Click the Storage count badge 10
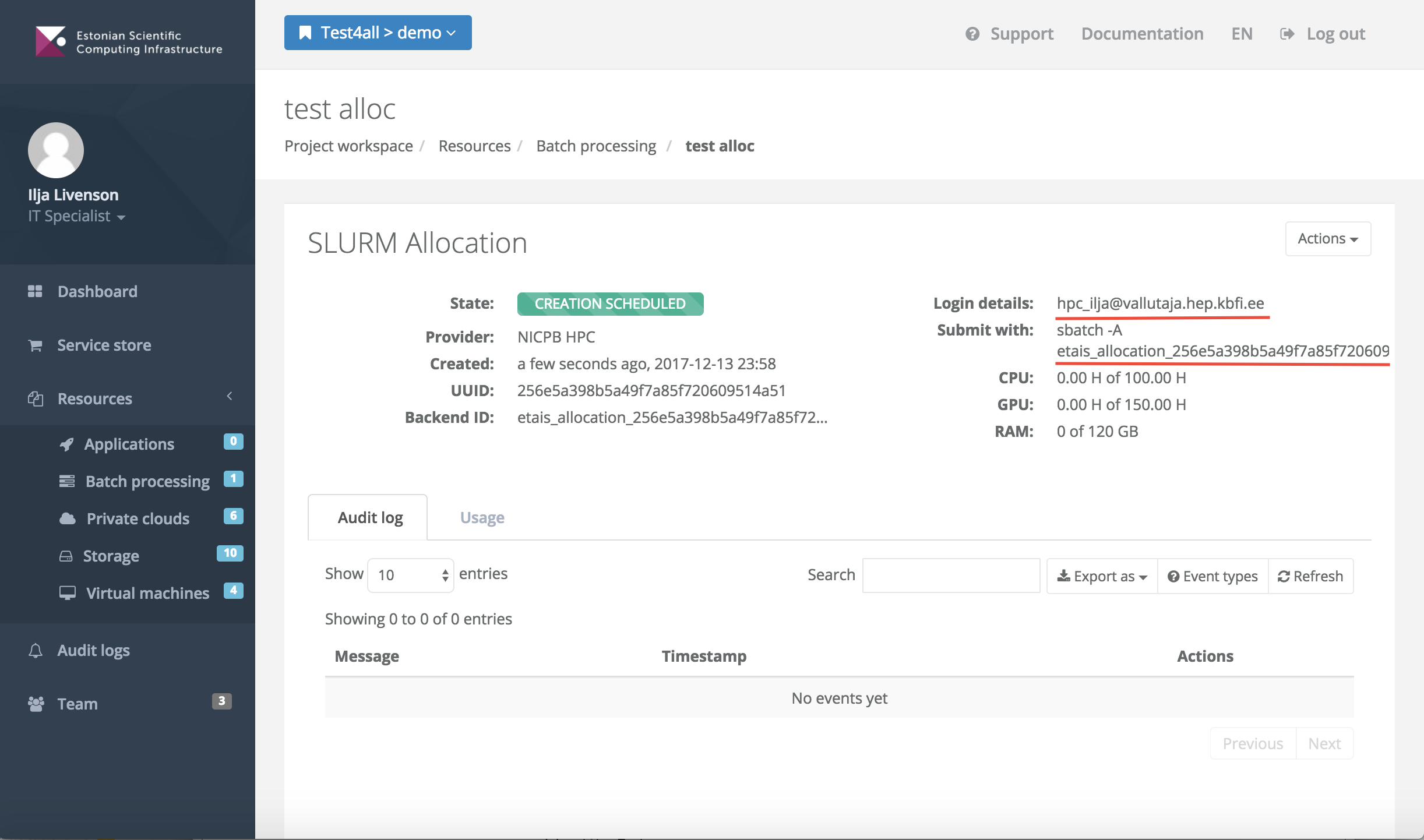This screenshot has height=840, width=1424. (230, 553)
